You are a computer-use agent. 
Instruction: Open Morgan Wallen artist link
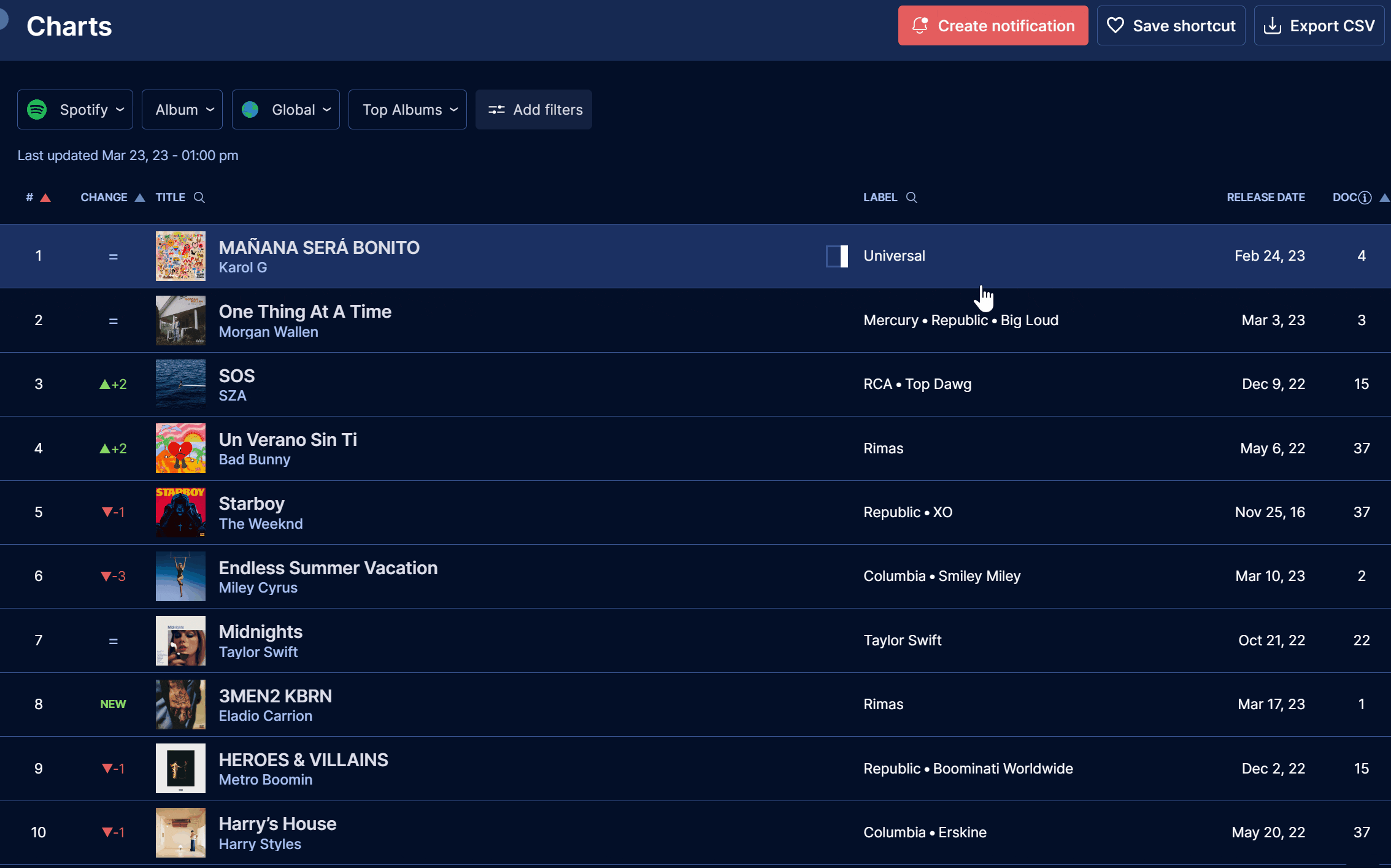pyautogui.click(x=268, y=332)
